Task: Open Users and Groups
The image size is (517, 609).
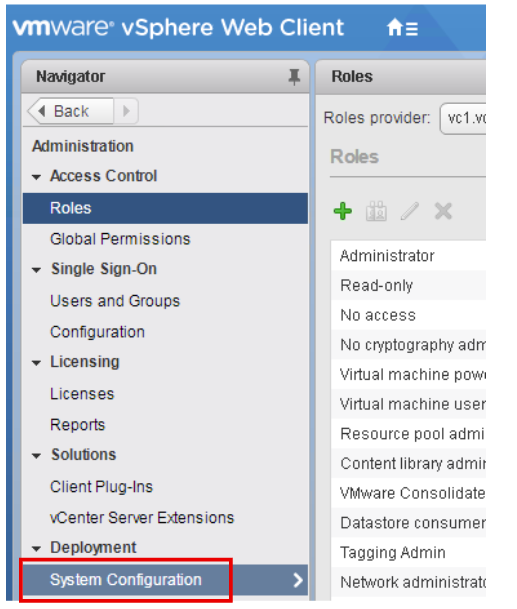Action: 115,301
